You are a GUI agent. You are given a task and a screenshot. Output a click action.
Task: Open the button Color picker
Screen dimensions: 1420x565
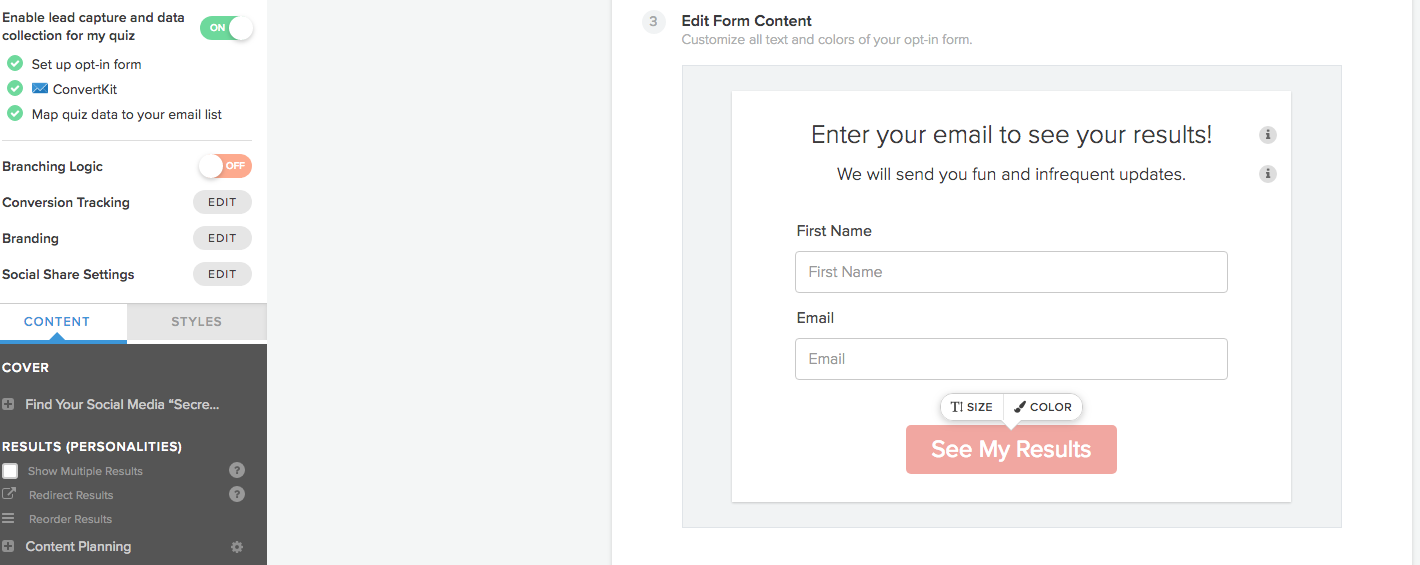click(x=1043, y=407)
